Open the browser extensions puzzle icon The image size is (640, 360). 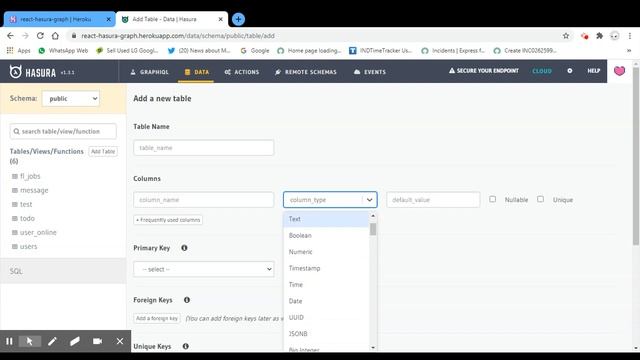tap(599, 36)
